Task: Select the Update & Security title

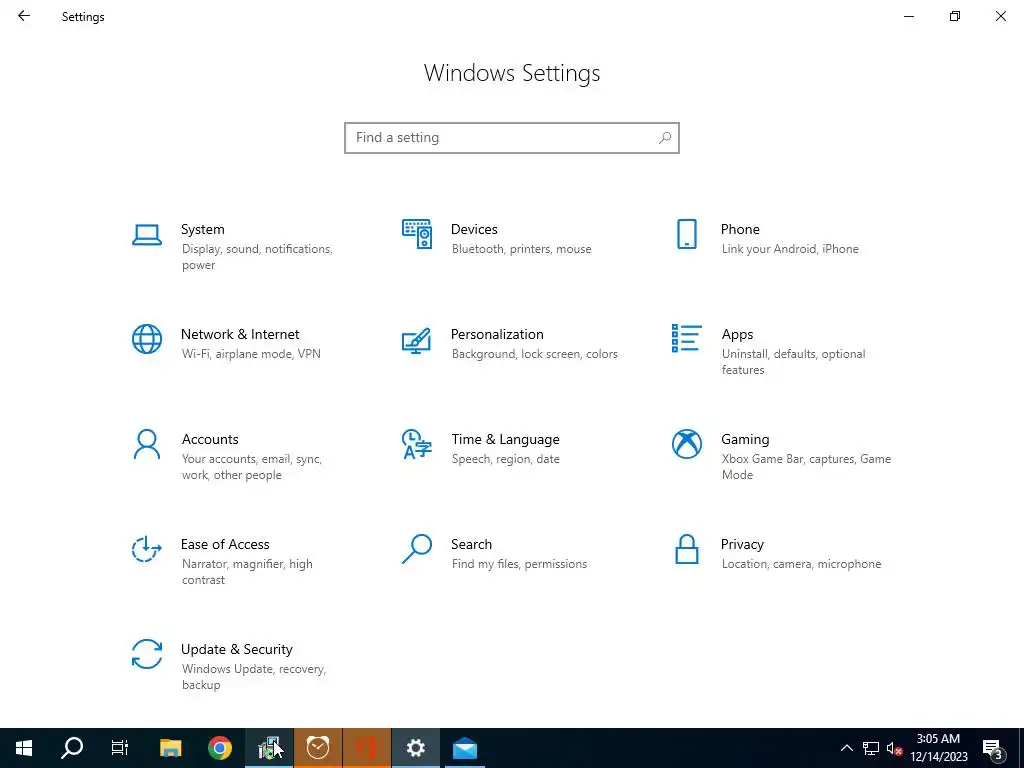Action: [236, 650]
